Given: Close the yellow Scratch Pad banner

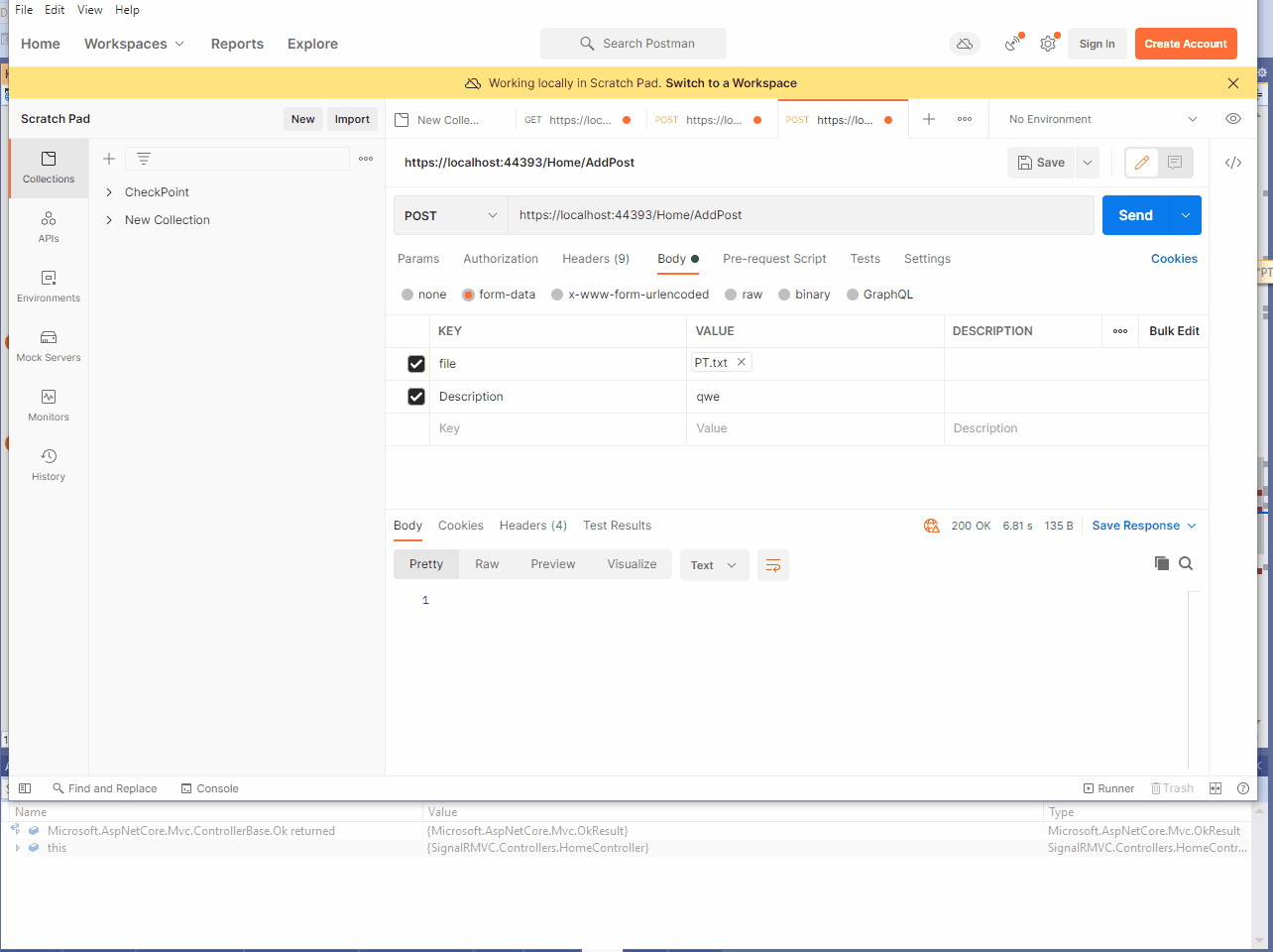Looking at the screenshot, I should pyautogui.click(x=1233, y=83).
